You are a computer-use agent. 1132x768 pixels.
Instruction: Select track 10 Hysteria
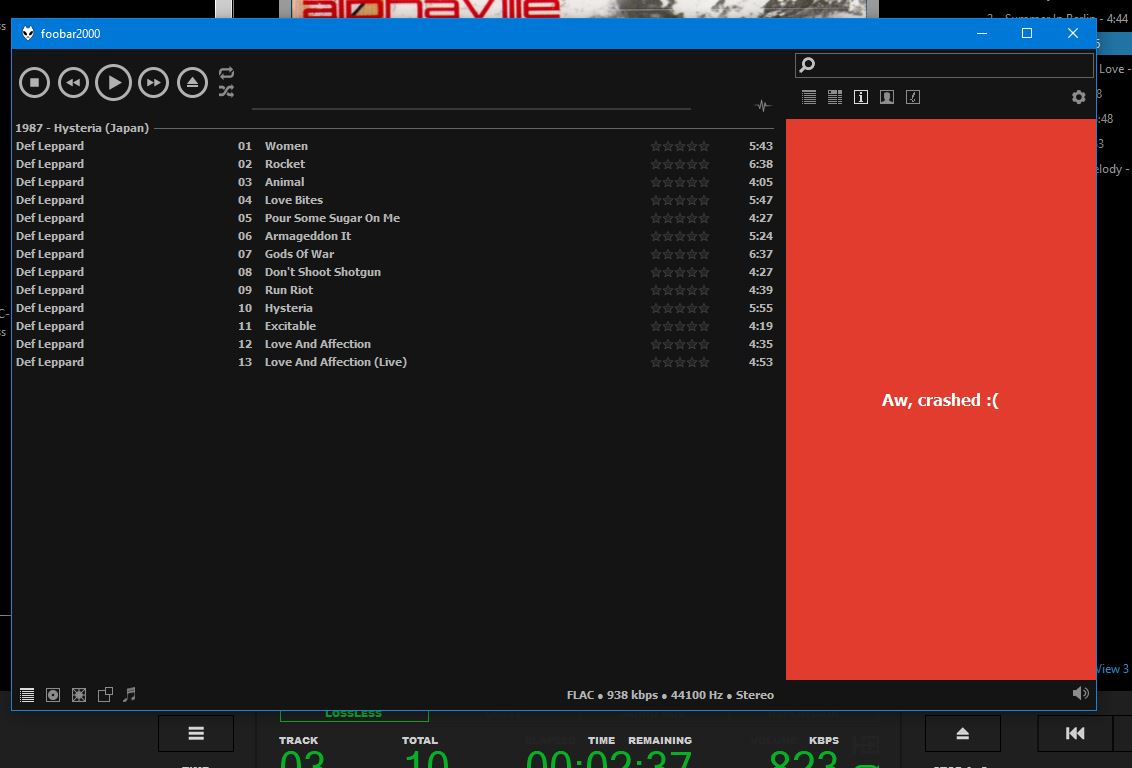point(394,308)
